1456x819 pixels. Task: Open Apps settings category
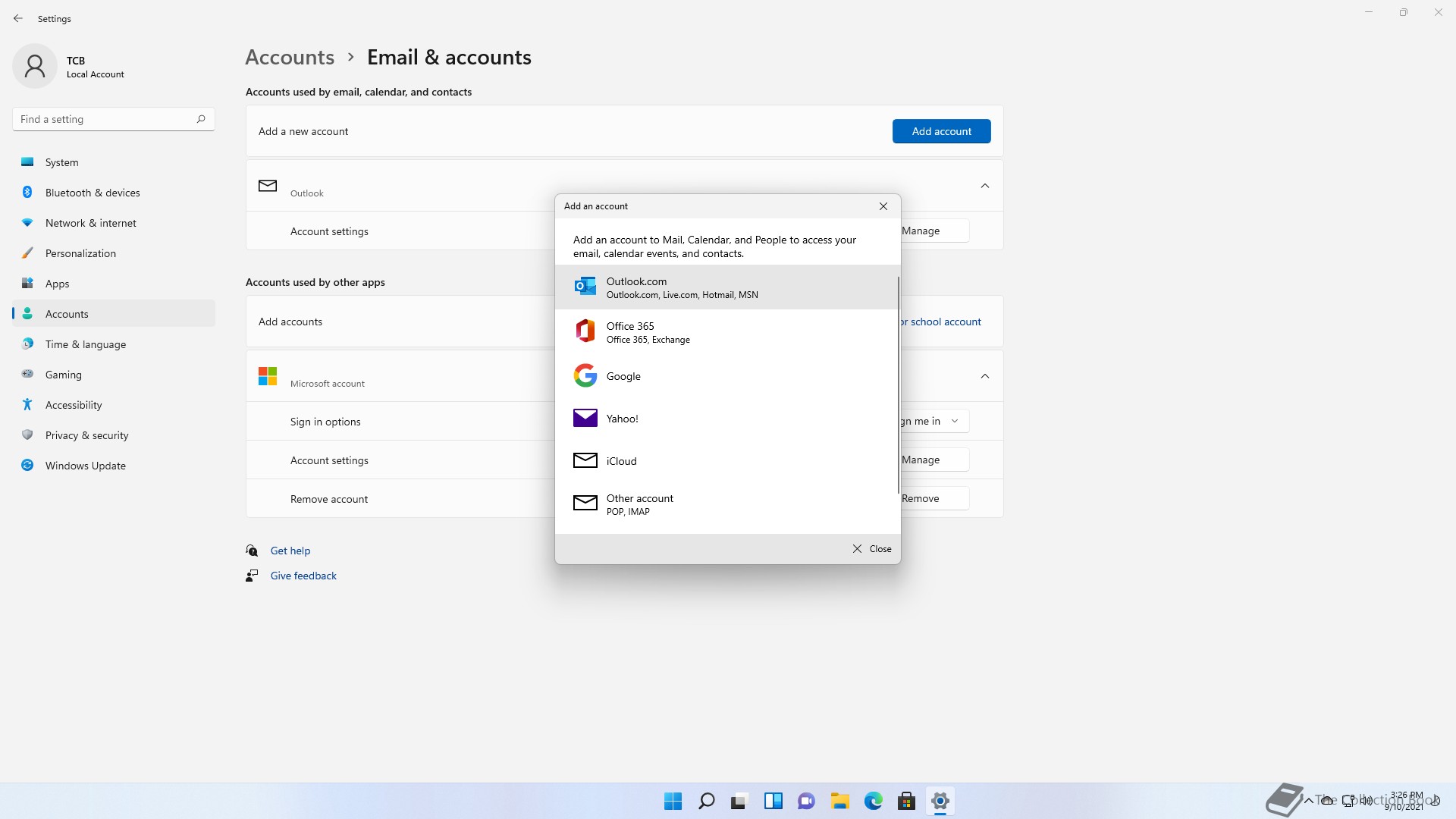coord(114,284)
